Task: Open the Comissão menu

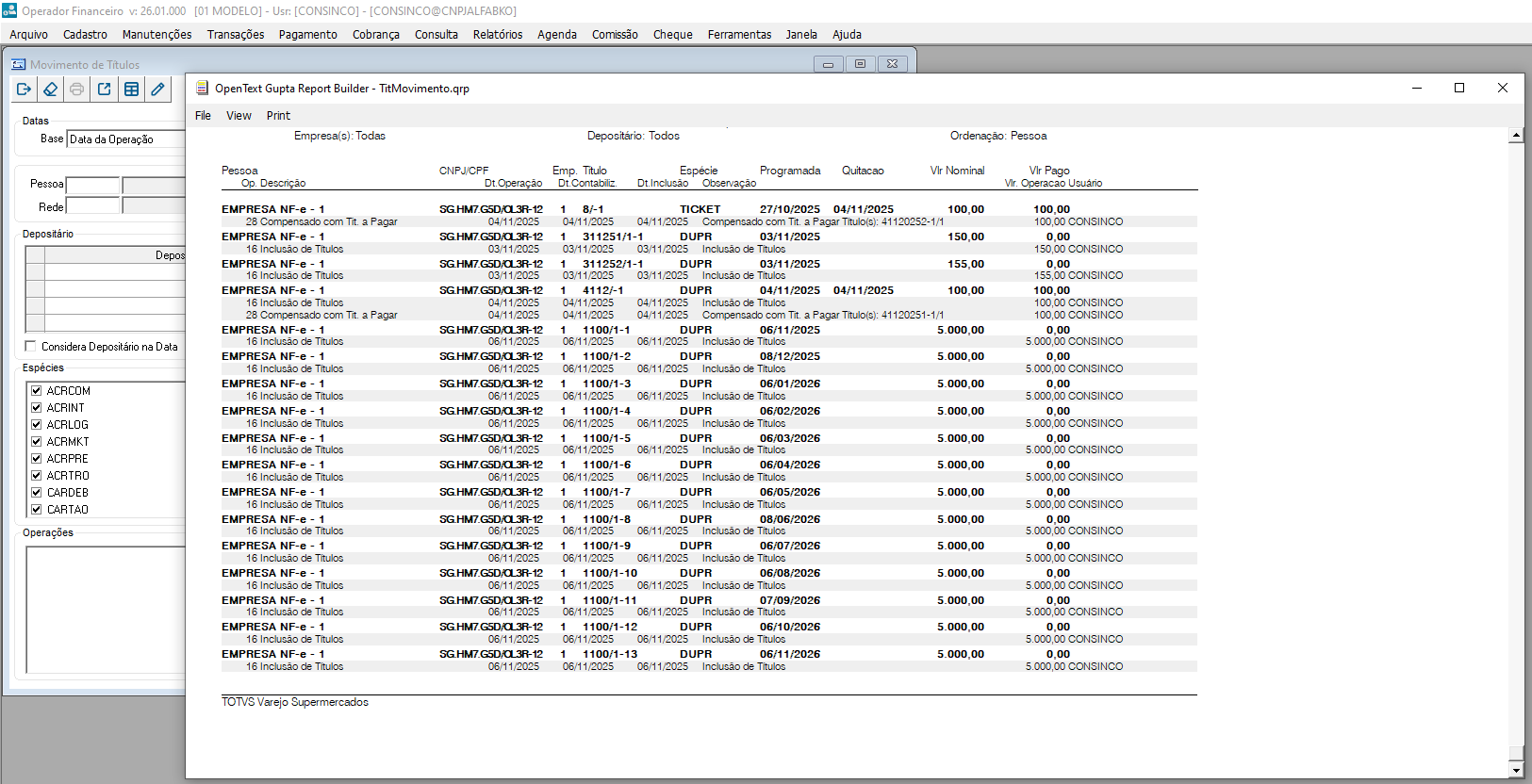Action: point(615,35)
